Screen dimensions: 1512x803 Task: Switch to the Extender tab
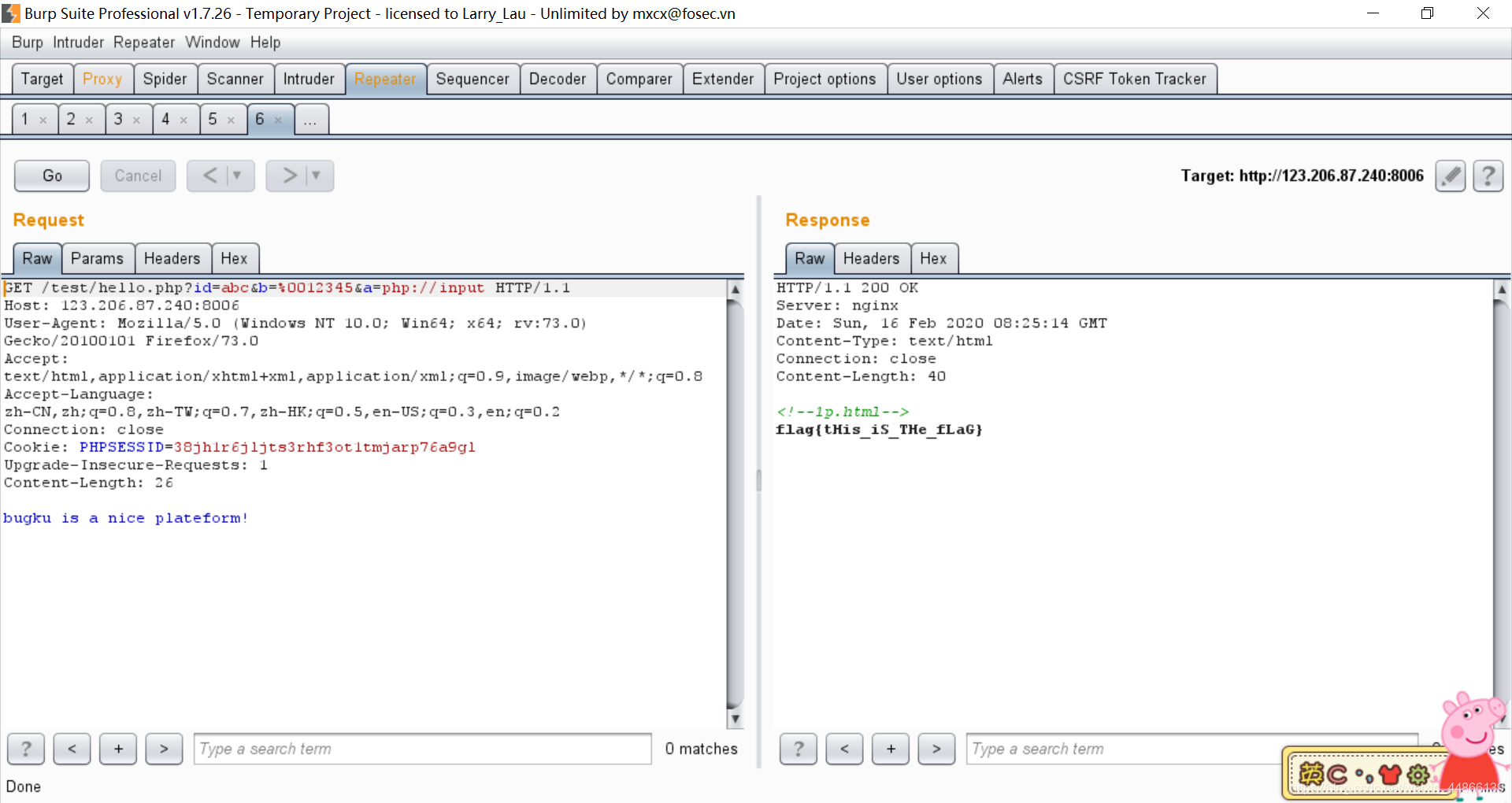[x=723, y=79]
